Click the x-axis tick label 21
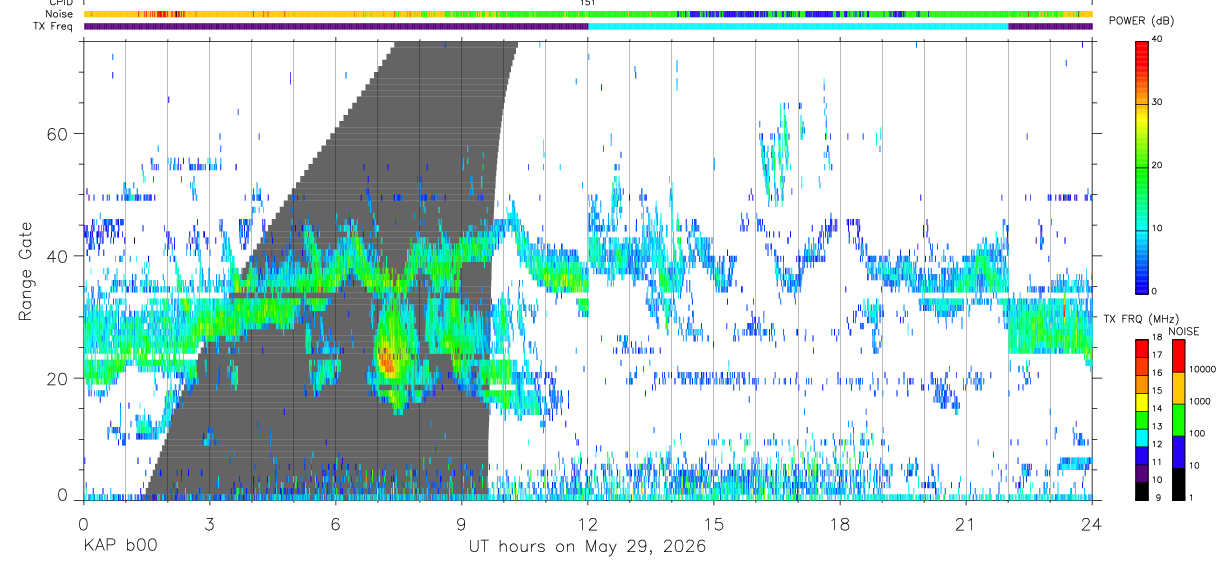1228x567 pixels. click(x=966, y=524)
